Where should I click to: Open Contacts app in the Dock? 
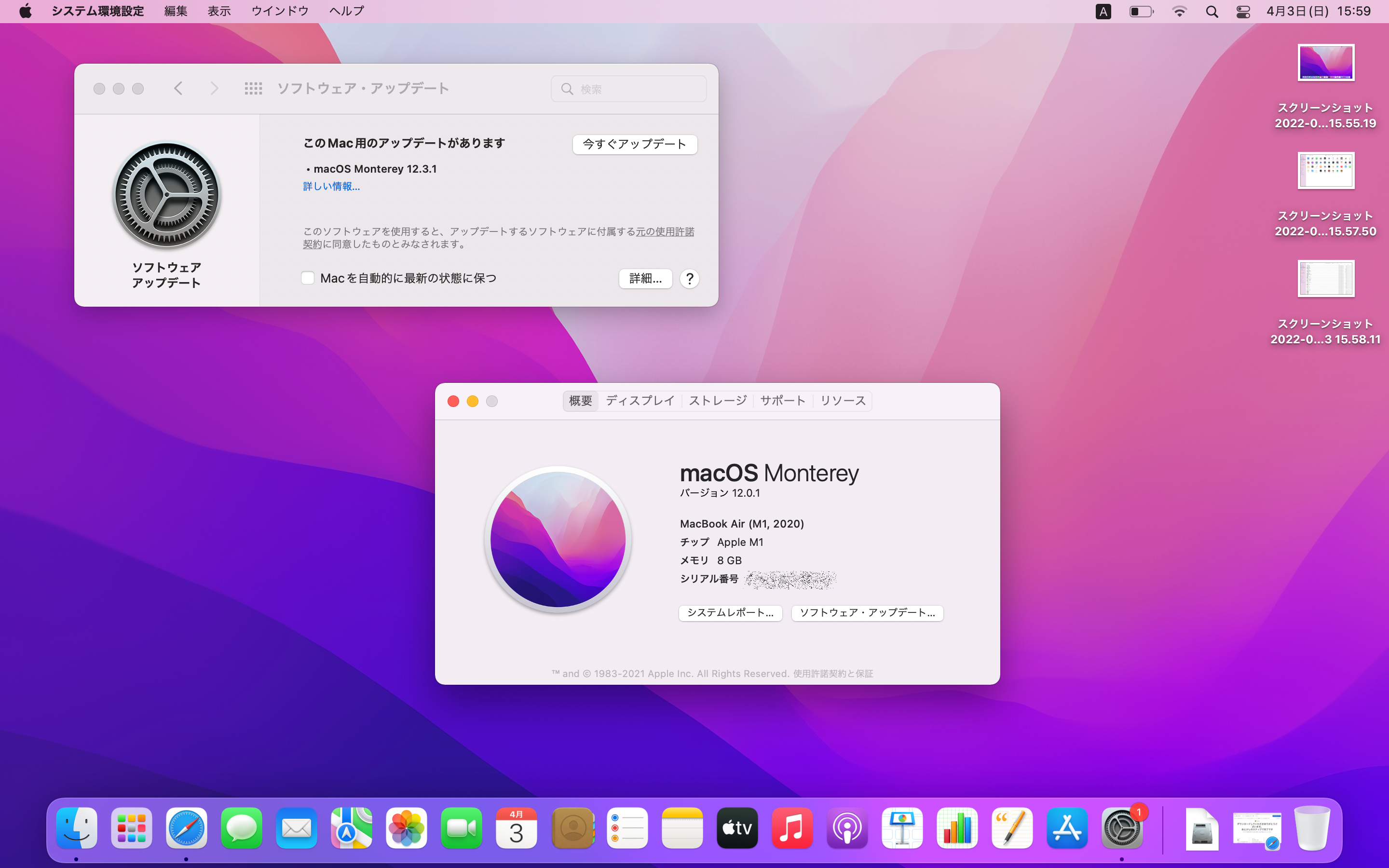point(572,828)
